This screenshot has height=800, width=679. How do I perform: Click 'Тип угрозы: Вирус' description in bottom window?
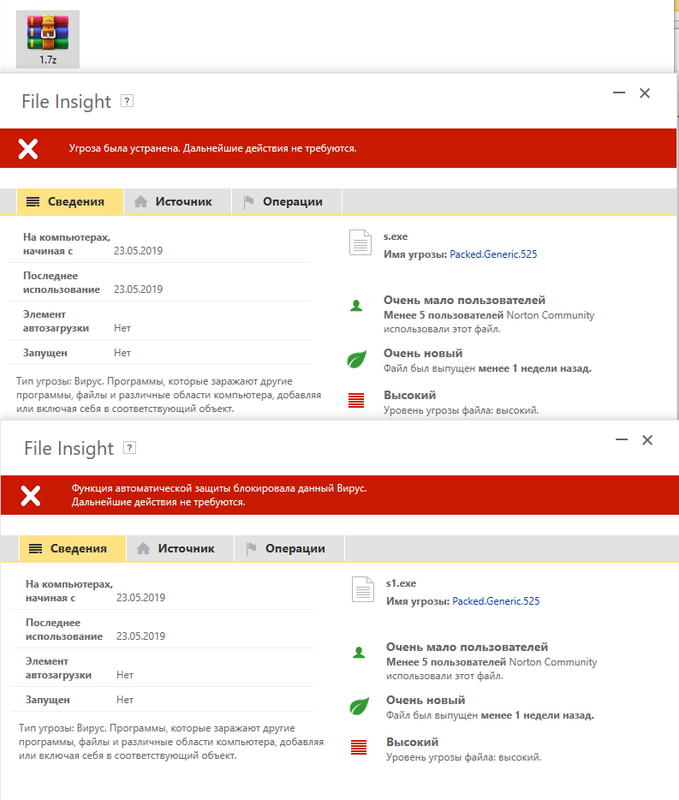point(171,742)
